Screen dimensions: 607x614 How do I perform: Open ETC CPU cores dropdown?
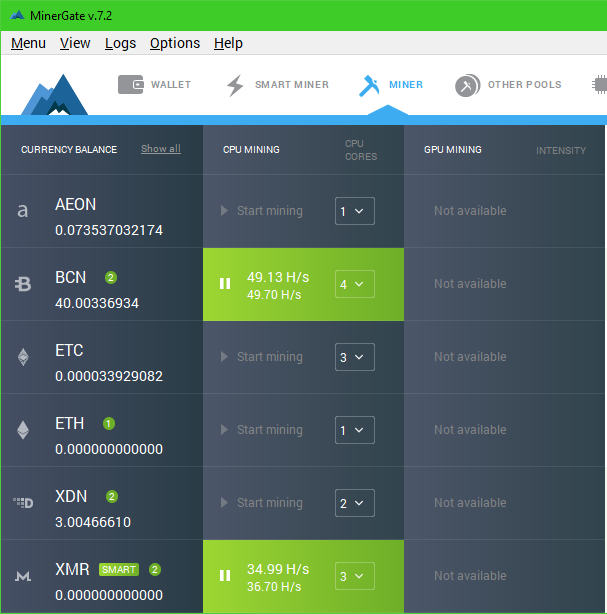355,357
